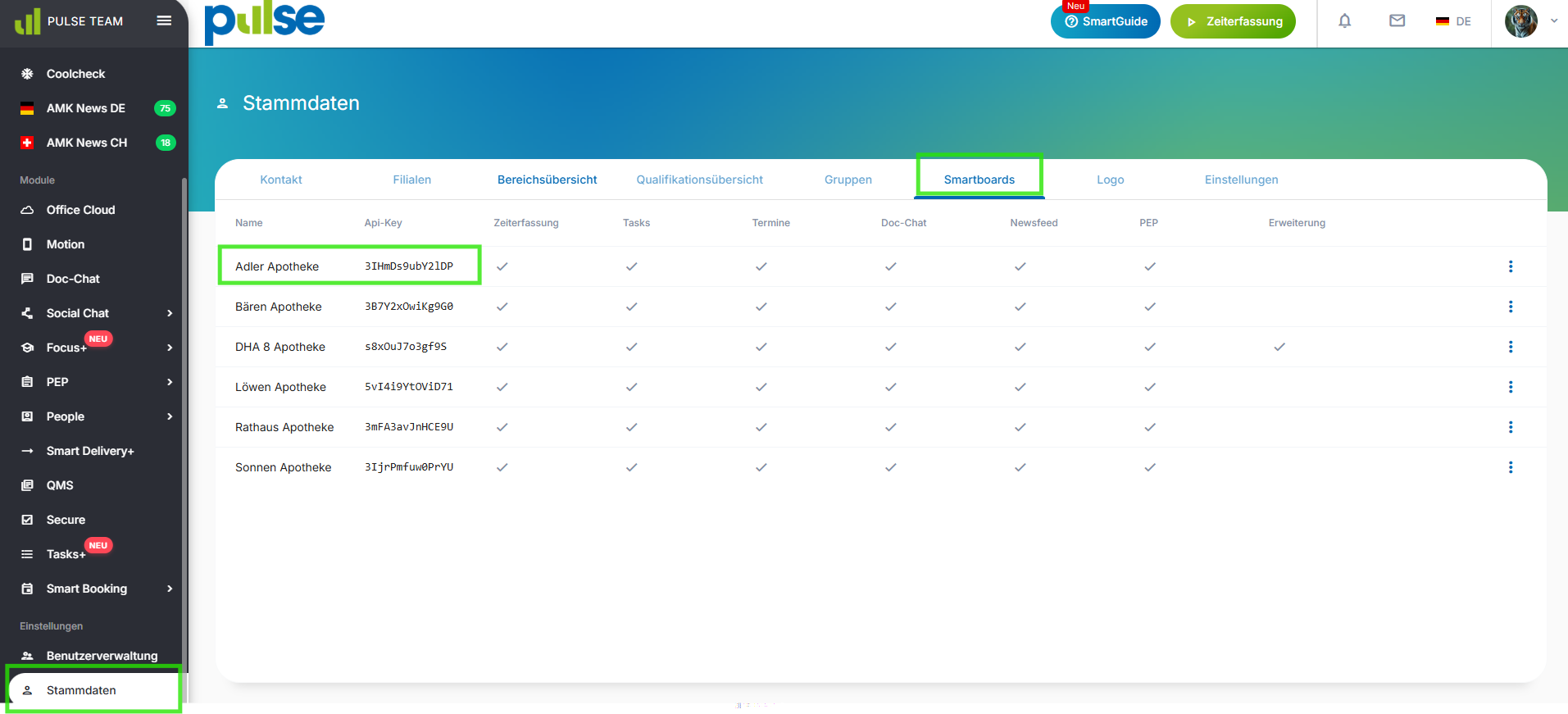Click the Doc-Chat message icon
This screenshot has height=714, width=1568.
coord(27,279)
